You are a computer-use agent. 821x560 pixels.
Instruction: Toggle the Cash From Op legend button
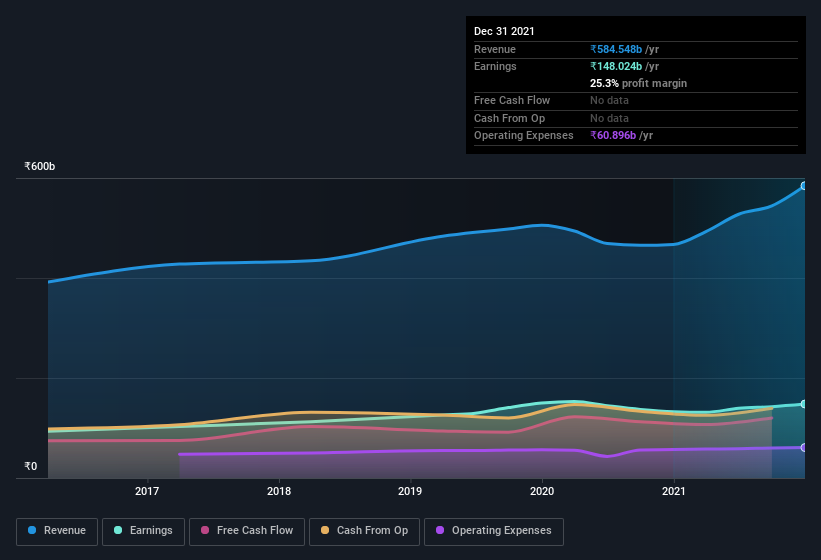point(364,531)
